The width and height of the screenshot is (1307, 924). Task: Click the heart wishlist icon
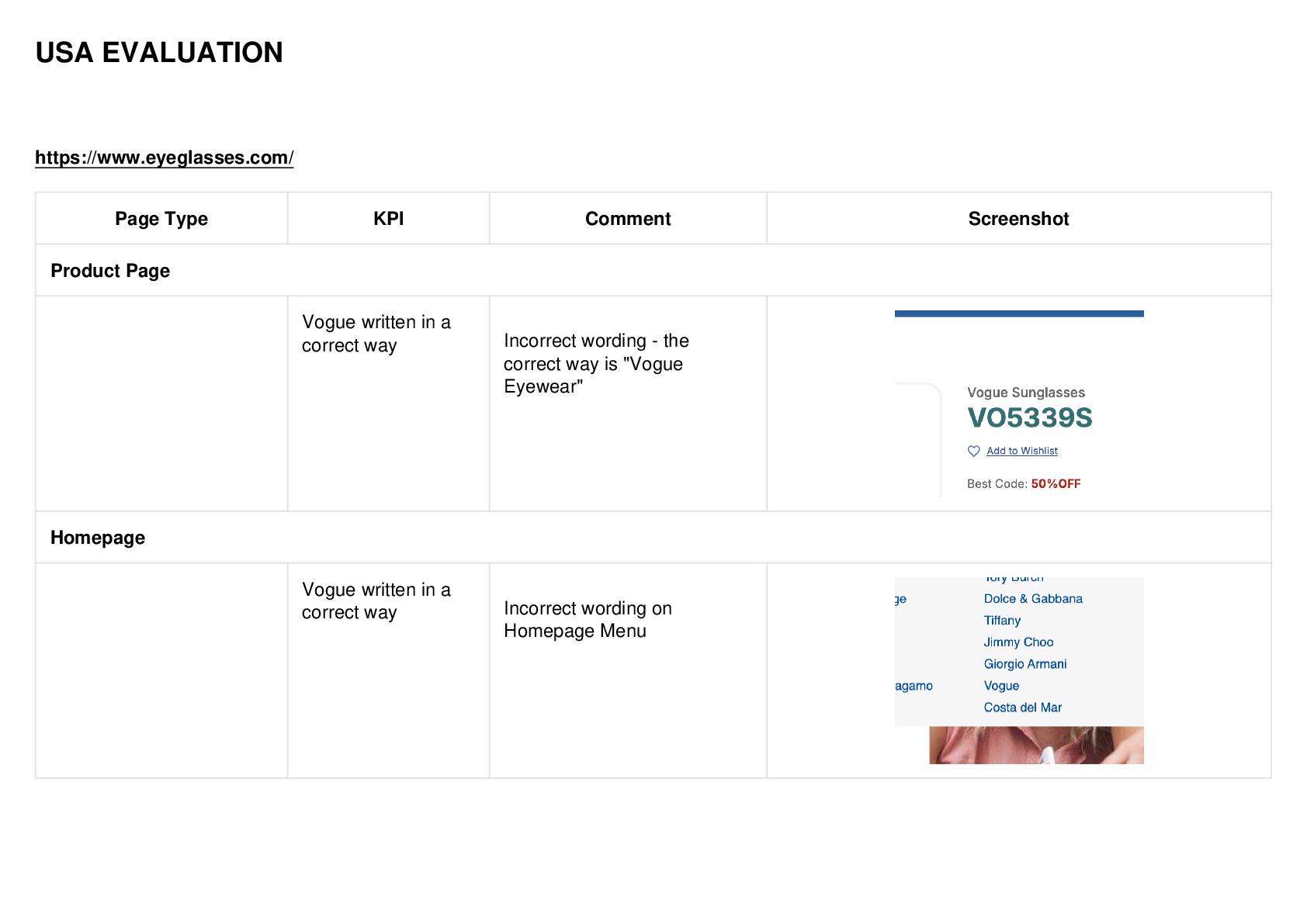(x=974, y=451)
